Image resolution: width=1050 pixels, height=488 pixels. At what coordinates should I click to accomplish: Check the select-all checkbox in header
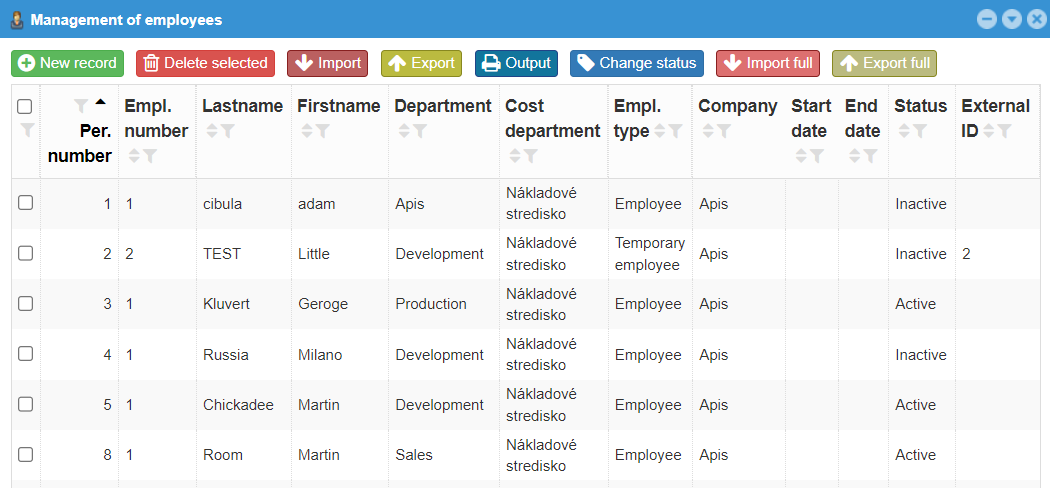(26, 106)
